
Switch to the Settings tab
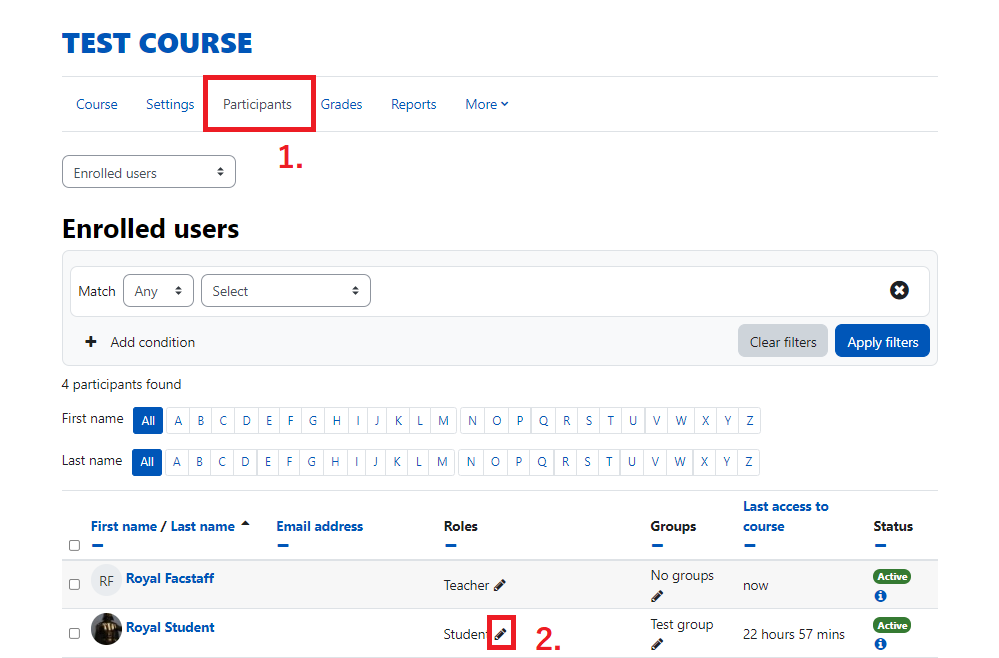pyautogui.click(x=170, y=104)
